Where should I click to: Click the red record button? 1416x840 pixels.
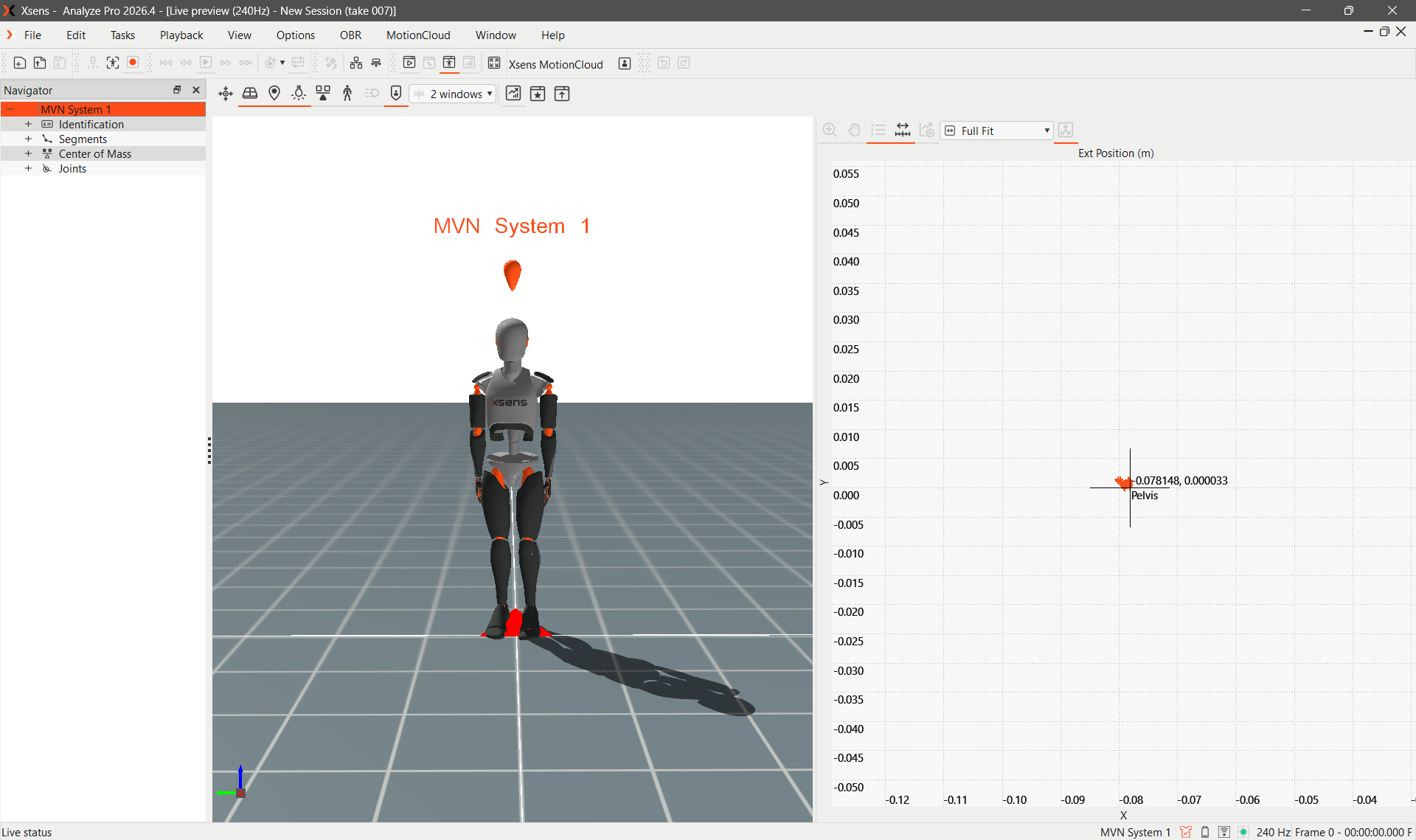point(133,63)
